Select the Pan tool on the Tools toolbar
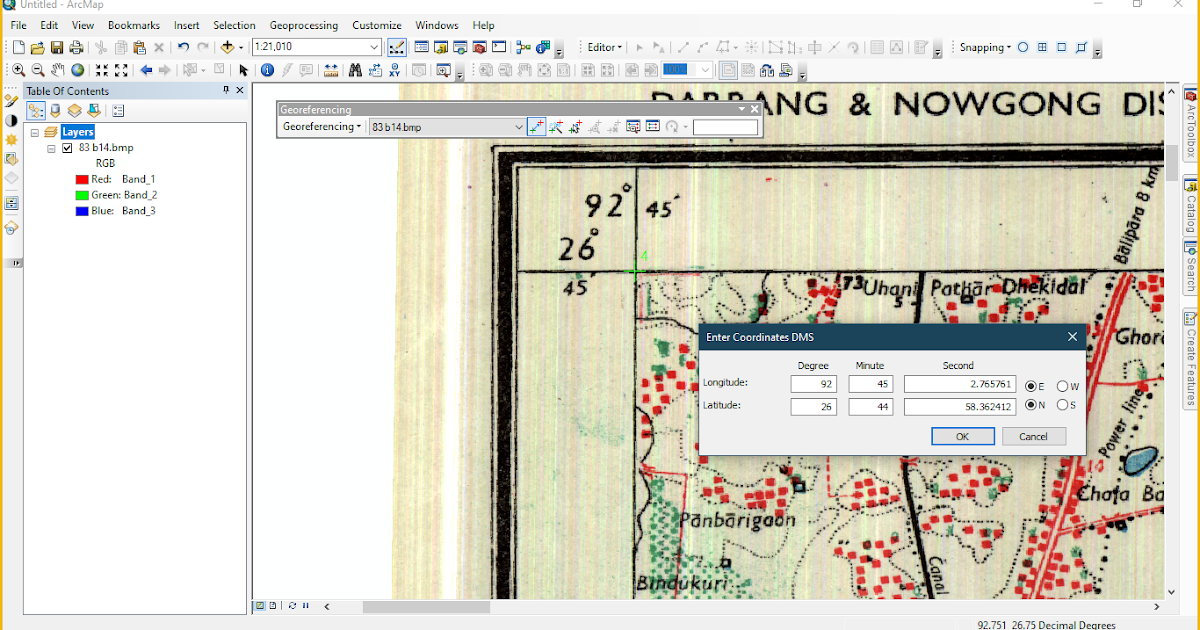Image resolution: width=1200 pixels, height=630 pixels. point(59,70)
